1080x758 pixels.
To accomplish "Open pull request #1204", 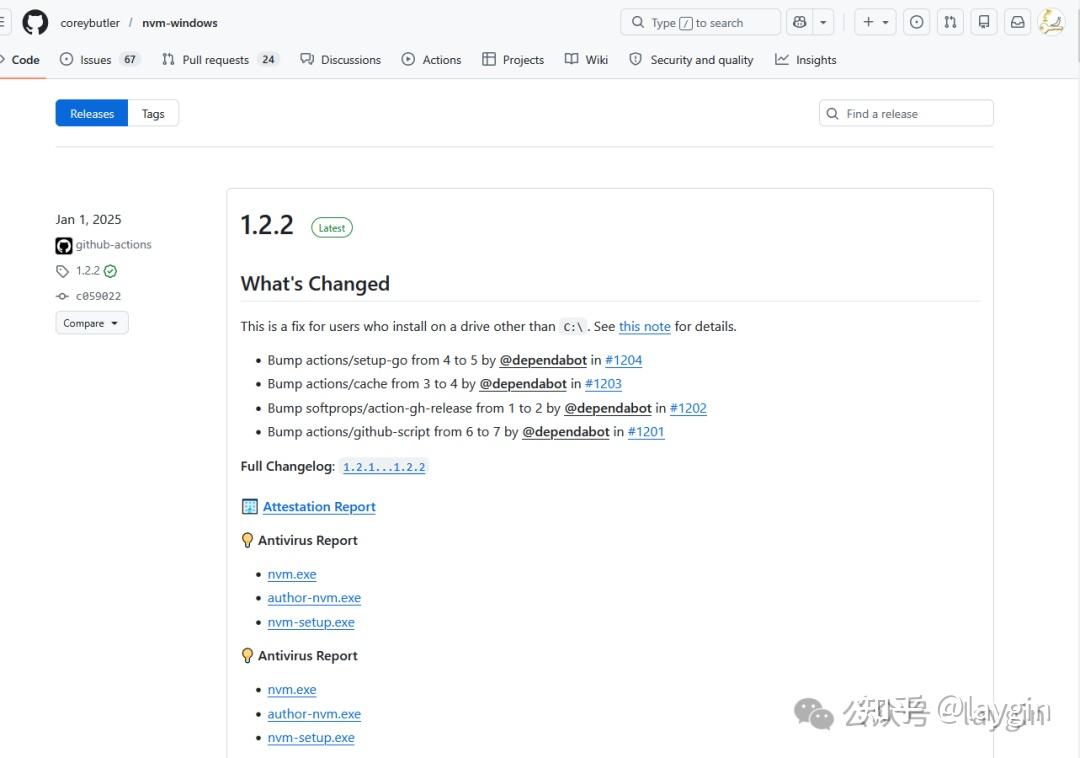I will 623,360.
